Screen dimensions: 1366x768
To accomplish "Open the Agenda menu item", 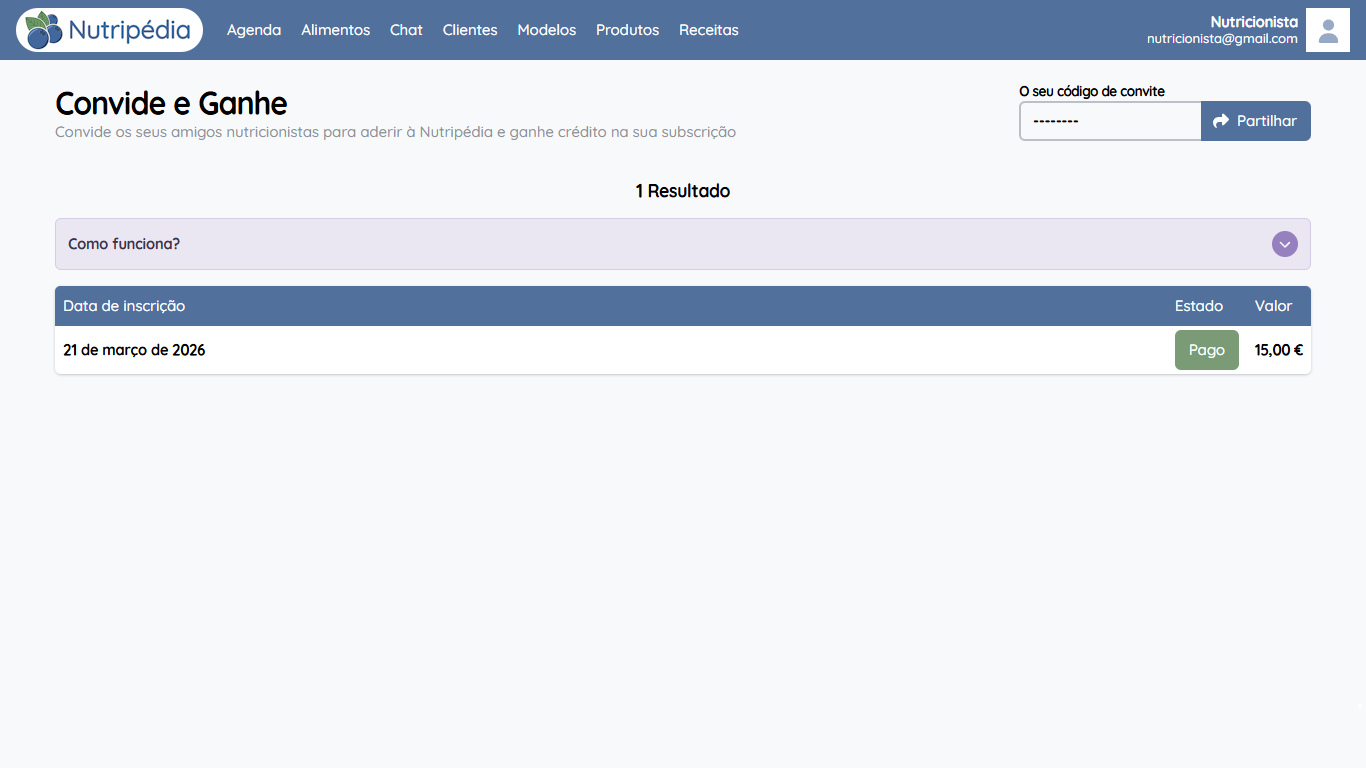I will (254, 30).
